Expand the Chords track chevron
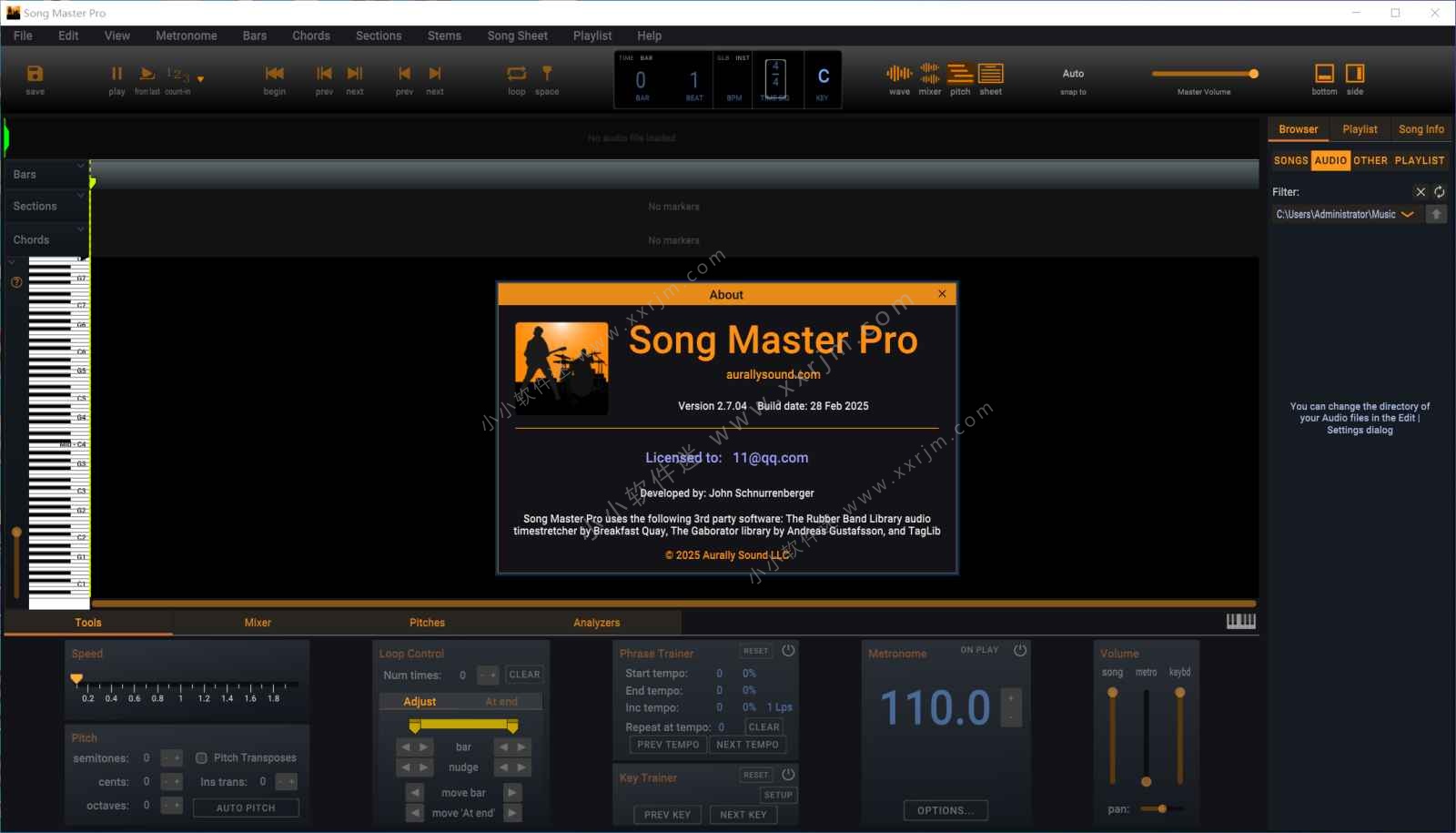This screenshot has width=1456, height=833. [x=80, y=229]
